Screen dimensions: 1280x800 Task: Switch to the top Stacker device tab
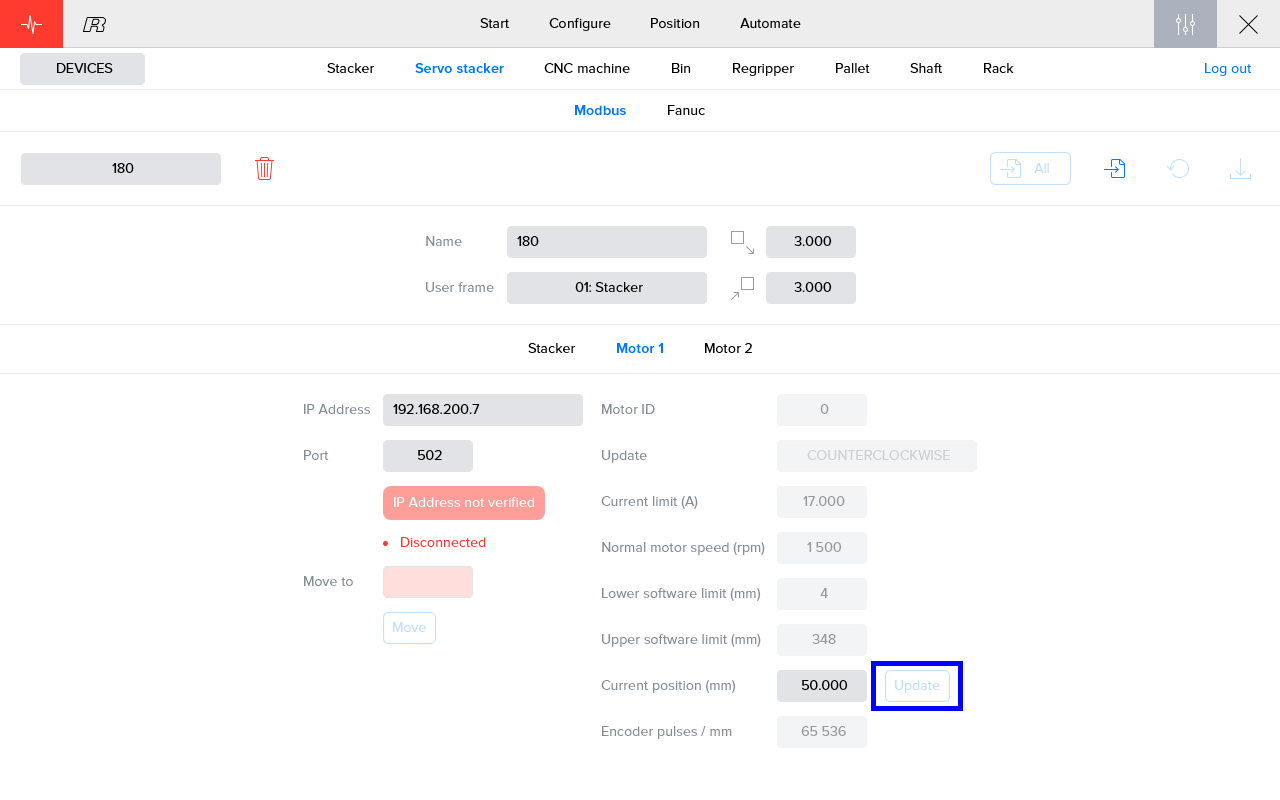[350, 68]
